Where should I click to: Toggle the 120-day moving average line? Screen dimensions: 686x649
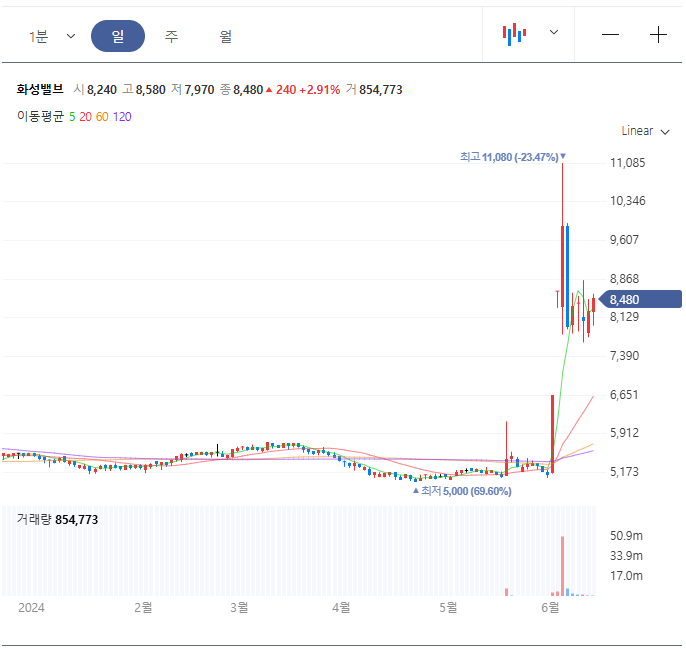pyautogui.click(x=122, y=117)
